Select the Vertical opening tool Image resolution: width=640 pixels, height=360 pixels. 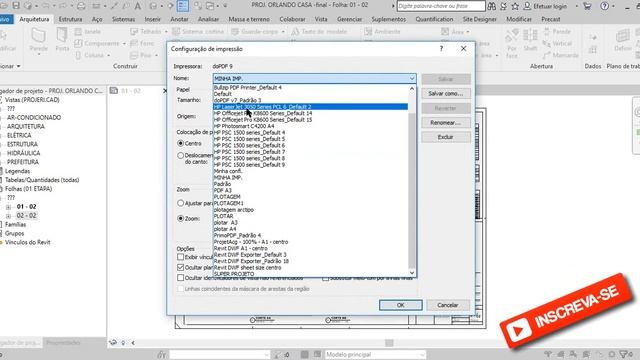coord(557,43)
